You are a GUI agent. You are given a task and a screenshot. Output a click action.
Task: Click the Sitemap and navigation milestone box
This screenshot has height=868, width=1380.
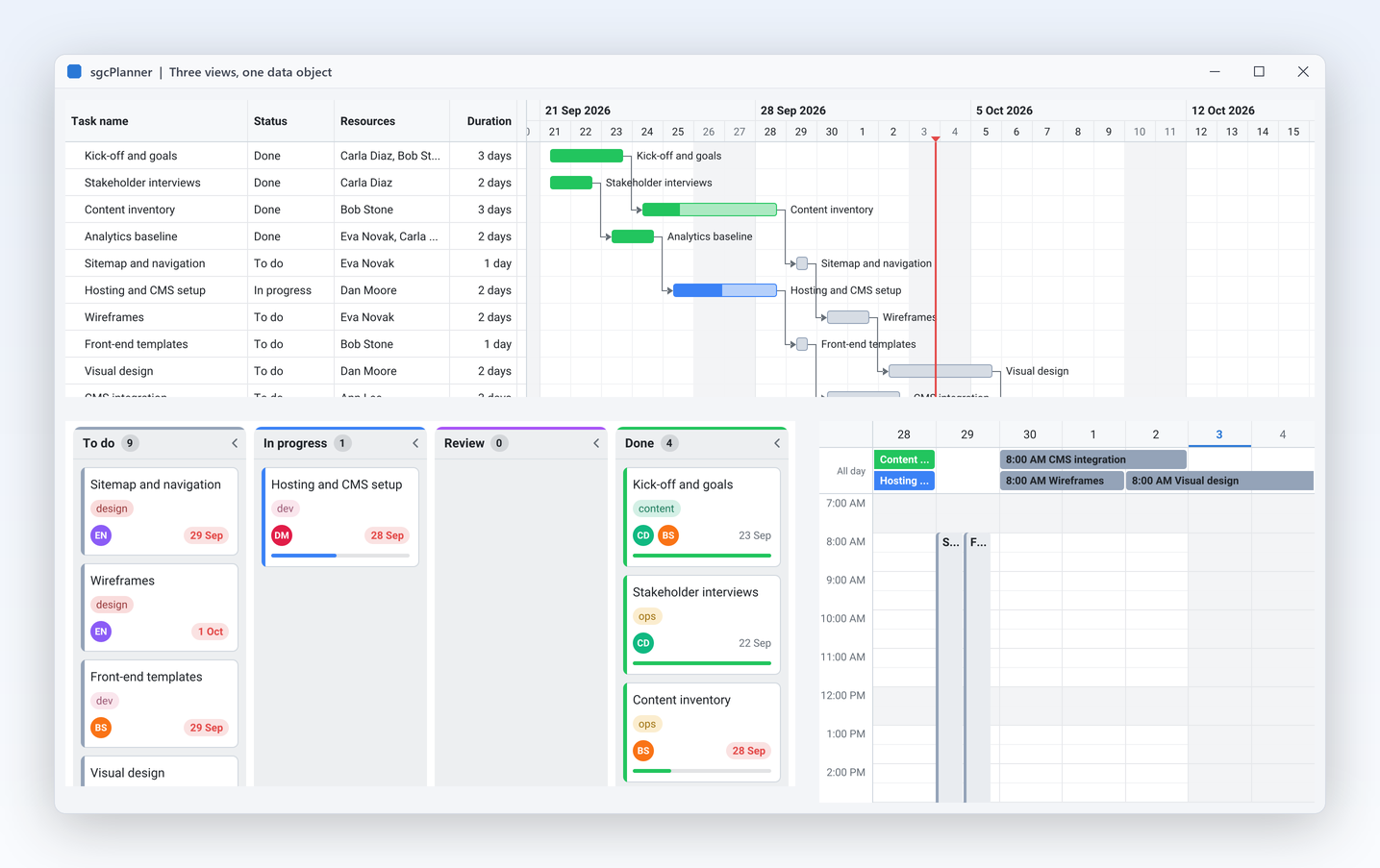pyautogui.click(x=802, y=263)
